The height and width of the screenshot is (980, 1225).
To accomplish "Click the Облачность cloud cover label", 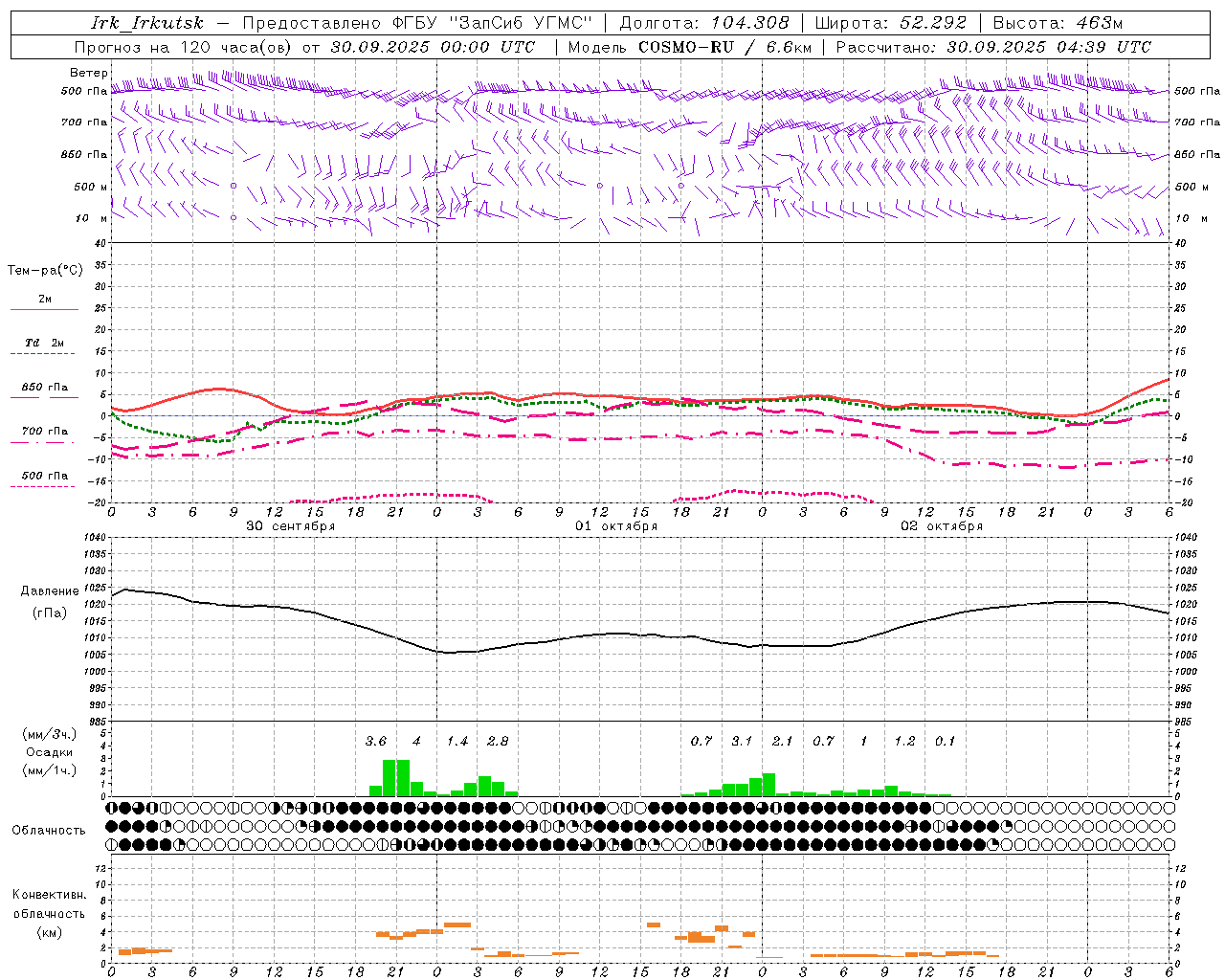I will pos(49,831).
